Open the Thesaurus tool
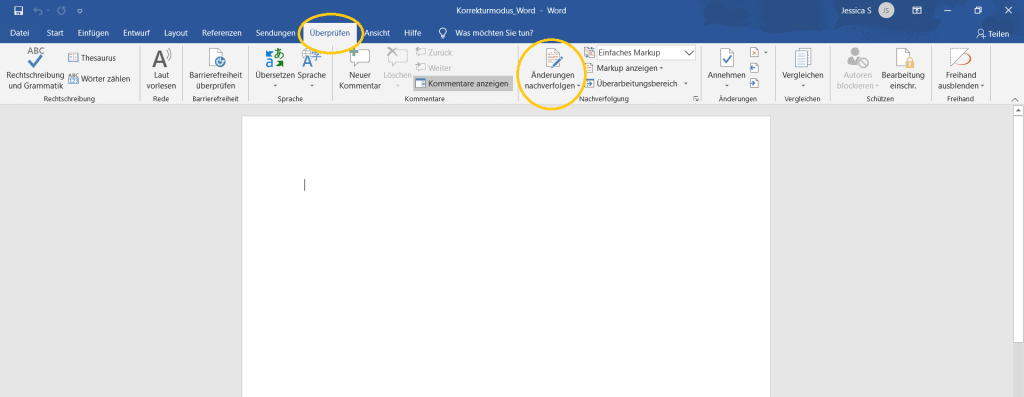Viewport: 1024px width, 397px height. 92,58
